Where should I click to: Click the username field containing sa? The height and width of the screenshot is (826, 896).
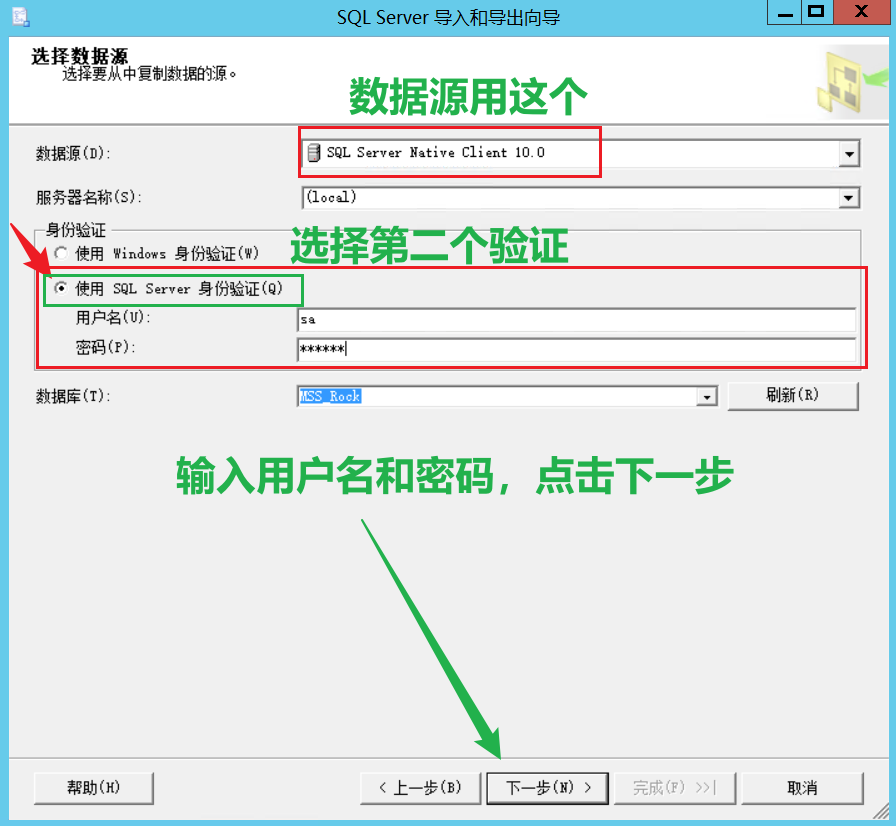[x=577, y=319]
